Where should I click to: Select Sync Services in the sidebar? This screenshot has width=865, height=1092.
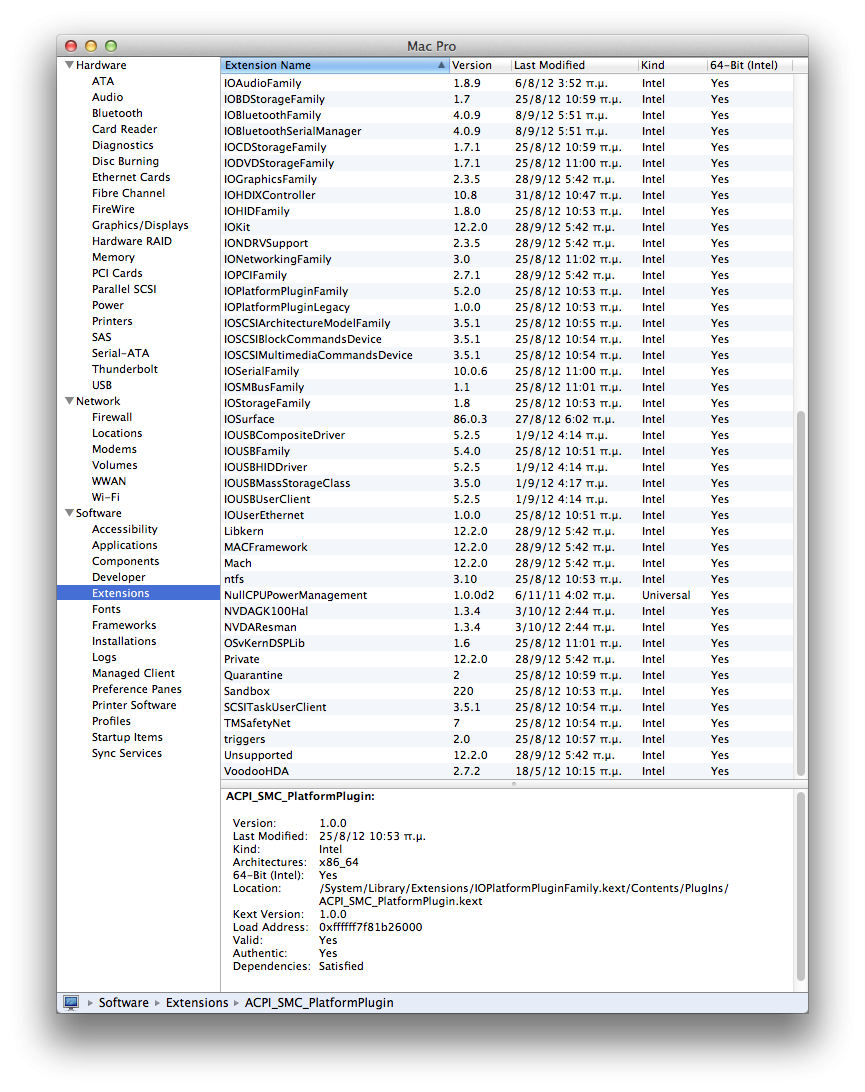click(x=127, y=754)
